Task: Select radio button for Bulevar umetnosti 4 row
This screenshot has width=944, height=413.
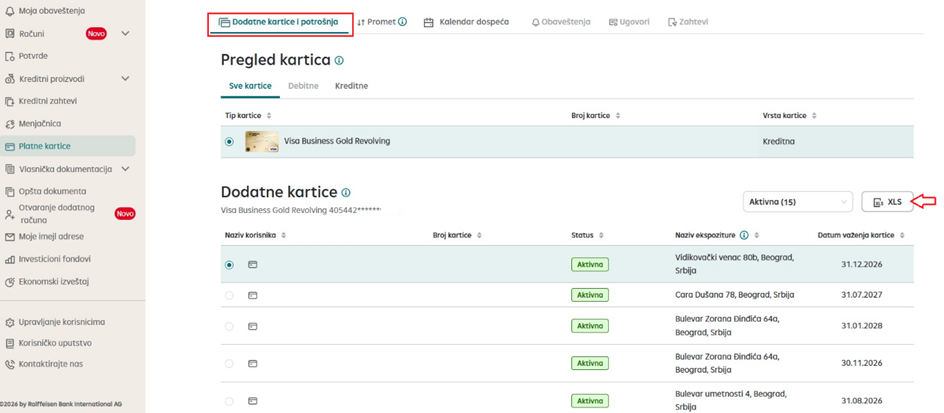Action: pos(229,401)
